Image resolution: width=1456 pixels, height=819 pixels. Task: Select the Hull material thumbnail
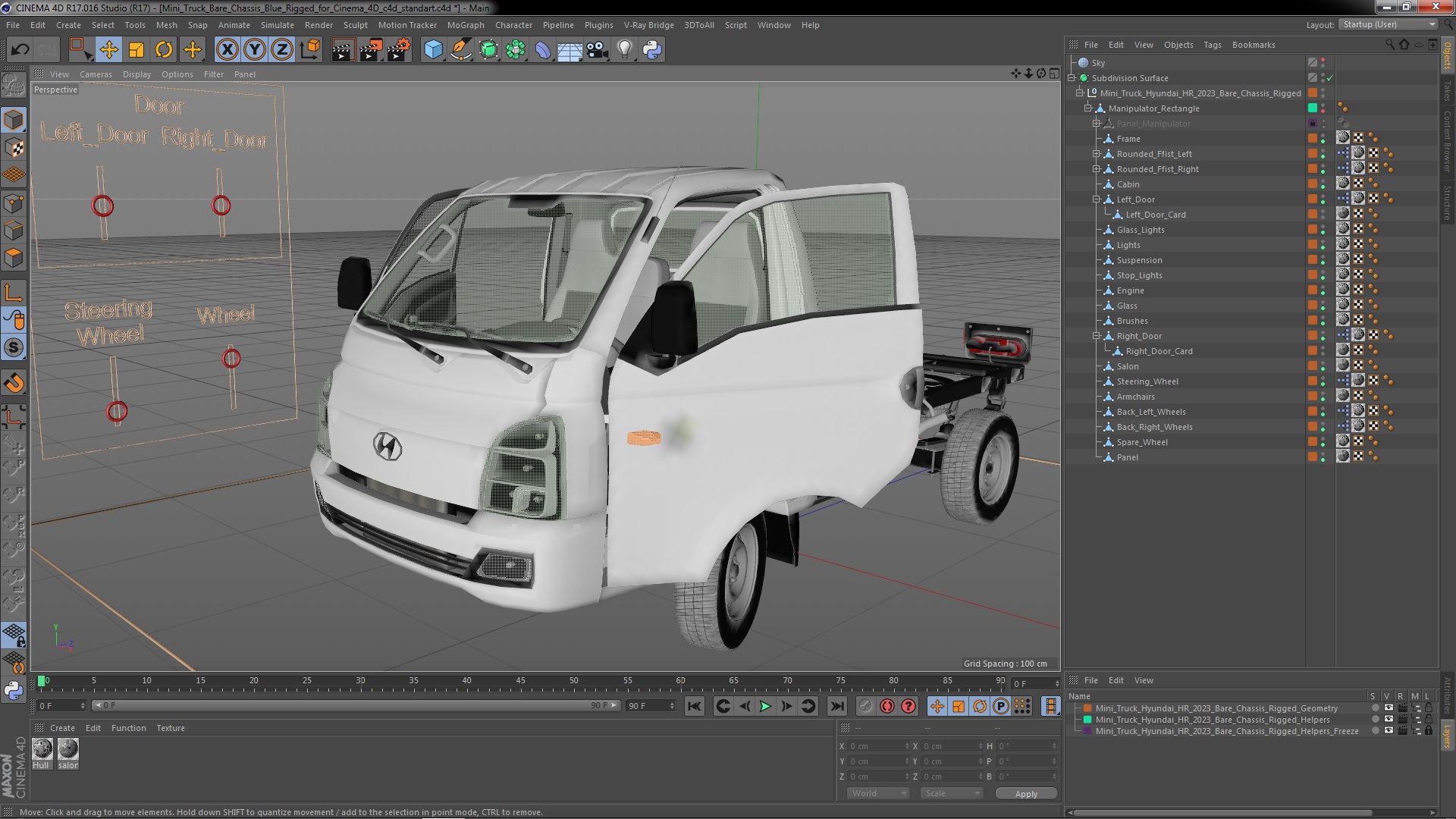click(42, 749)
